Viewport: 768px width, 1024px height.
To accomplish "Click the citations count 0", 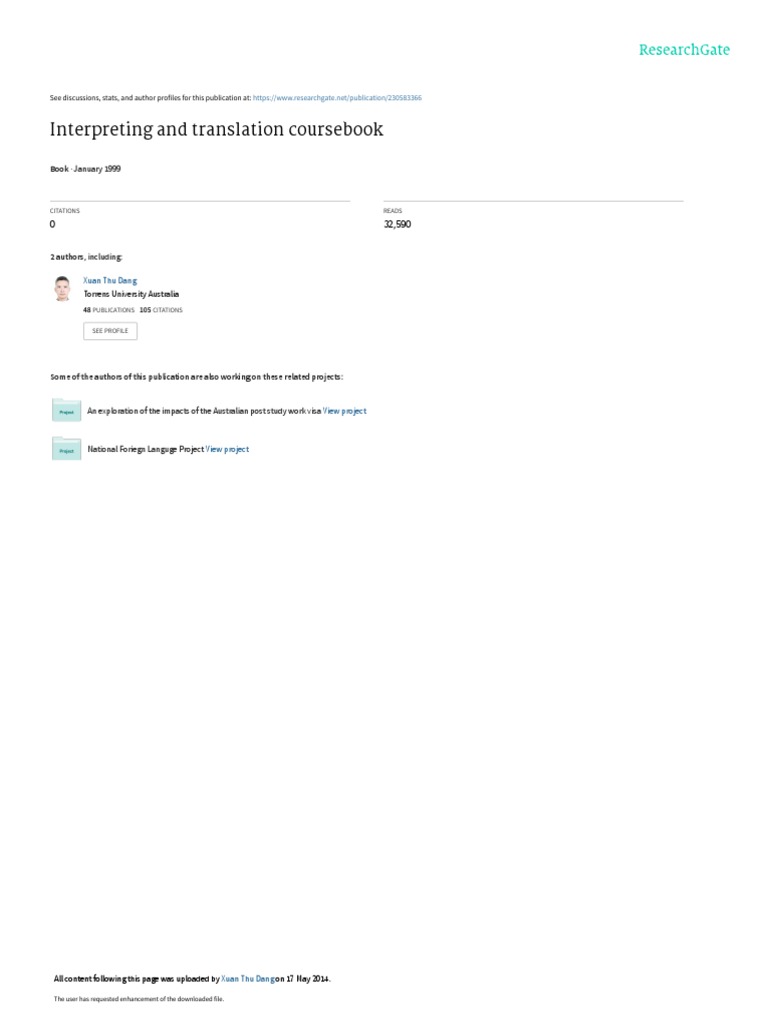I will tap(52, 225).
